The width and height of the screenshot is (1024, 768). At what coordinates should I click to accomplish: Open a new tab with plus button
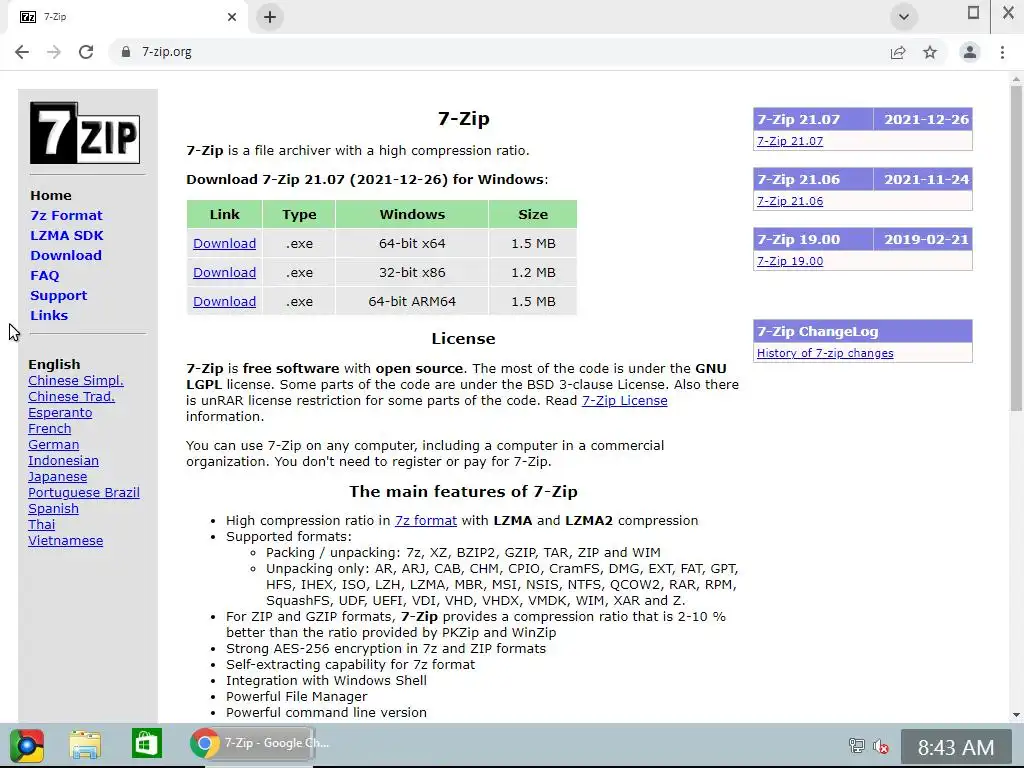click(x=270, y=17)
